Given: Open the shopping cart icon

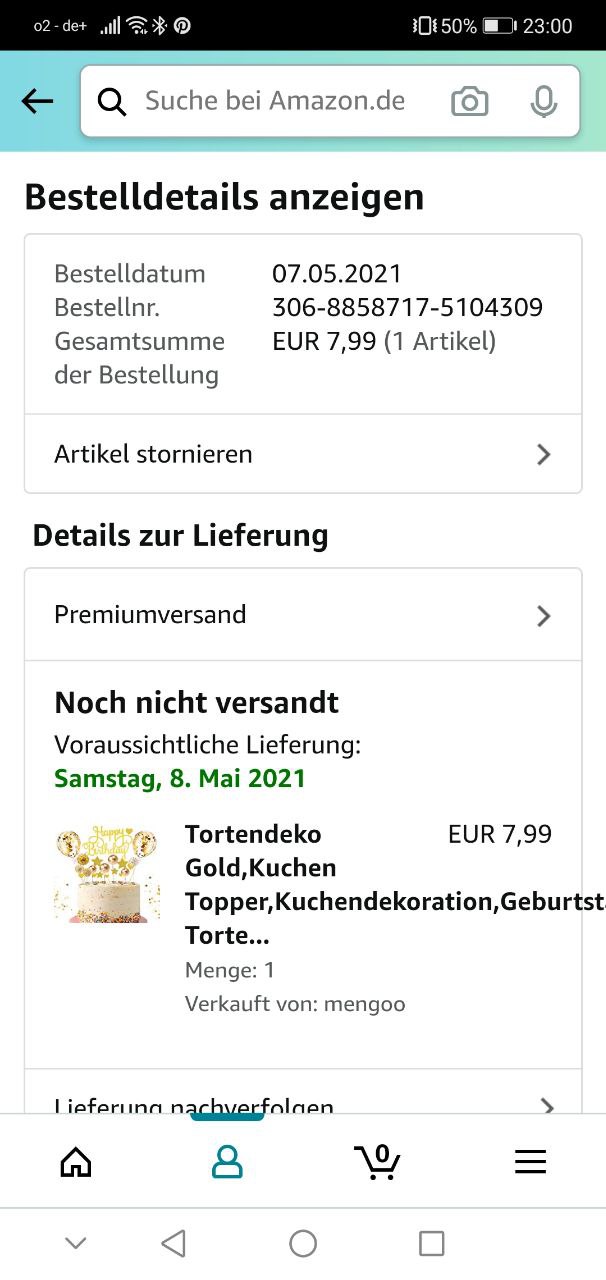Looking at the screenshot, I should (378, 1160).
